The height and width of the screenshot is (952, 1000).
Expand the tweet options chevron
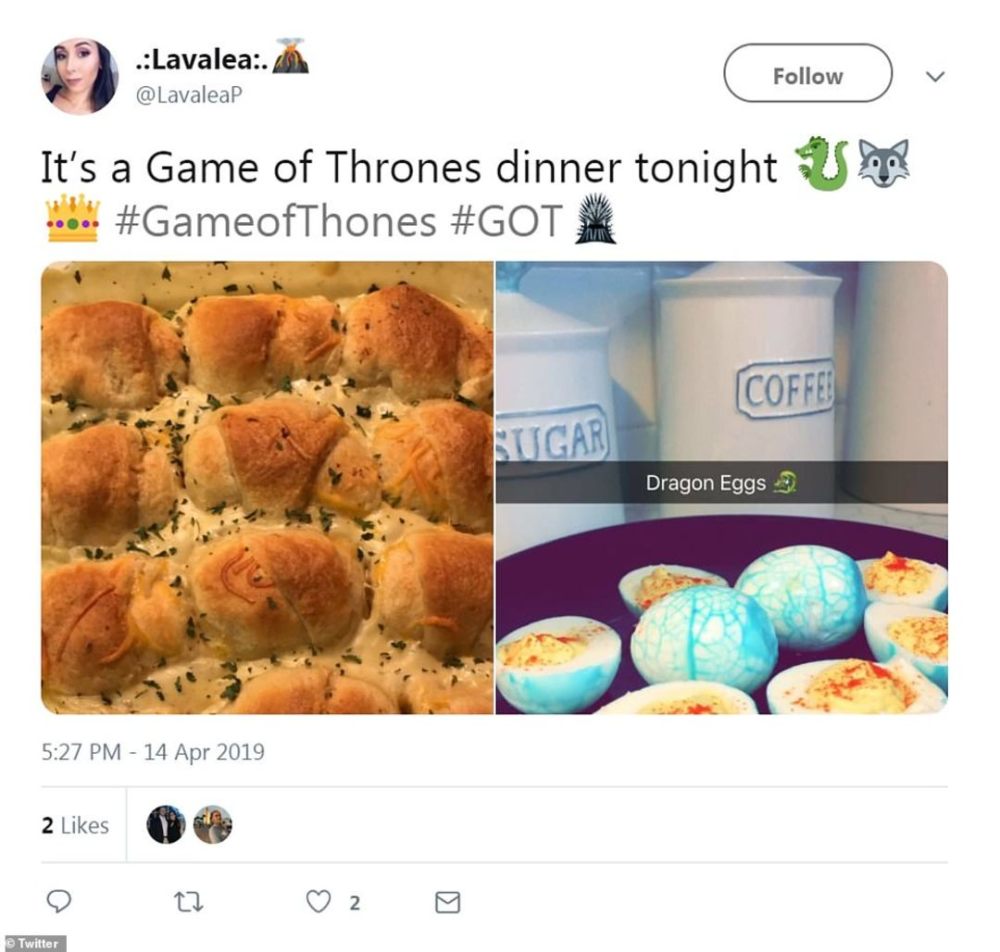[x=935, y=77]
